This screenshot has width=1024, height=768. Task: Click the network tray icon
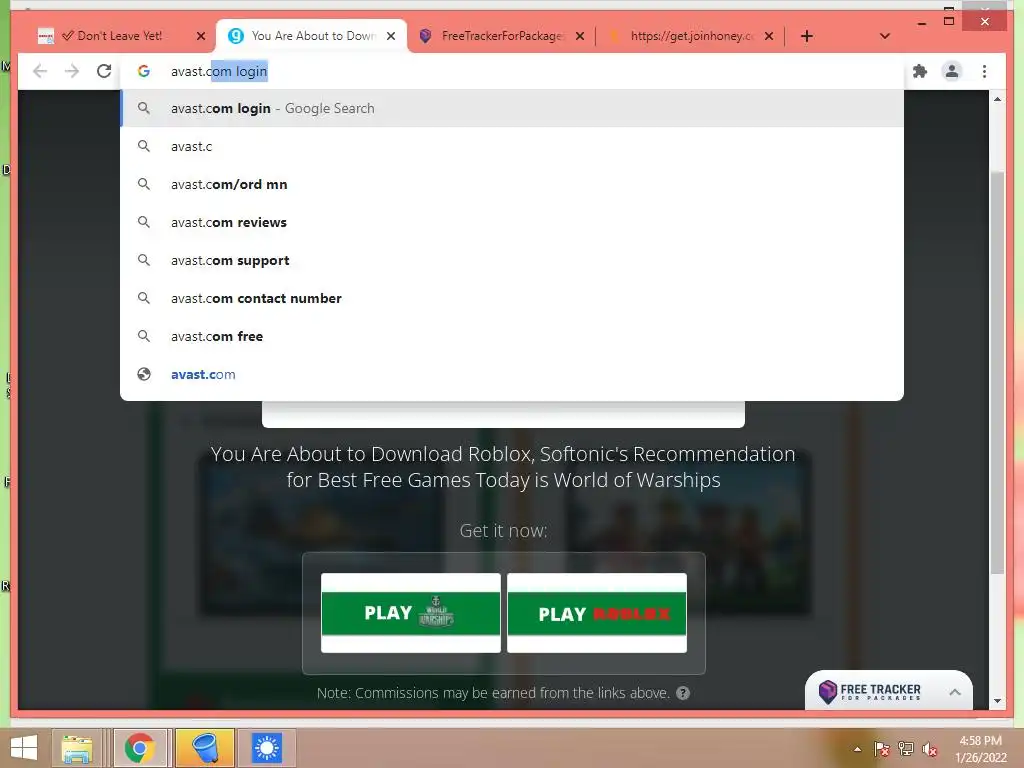click(x=905, y=749)
